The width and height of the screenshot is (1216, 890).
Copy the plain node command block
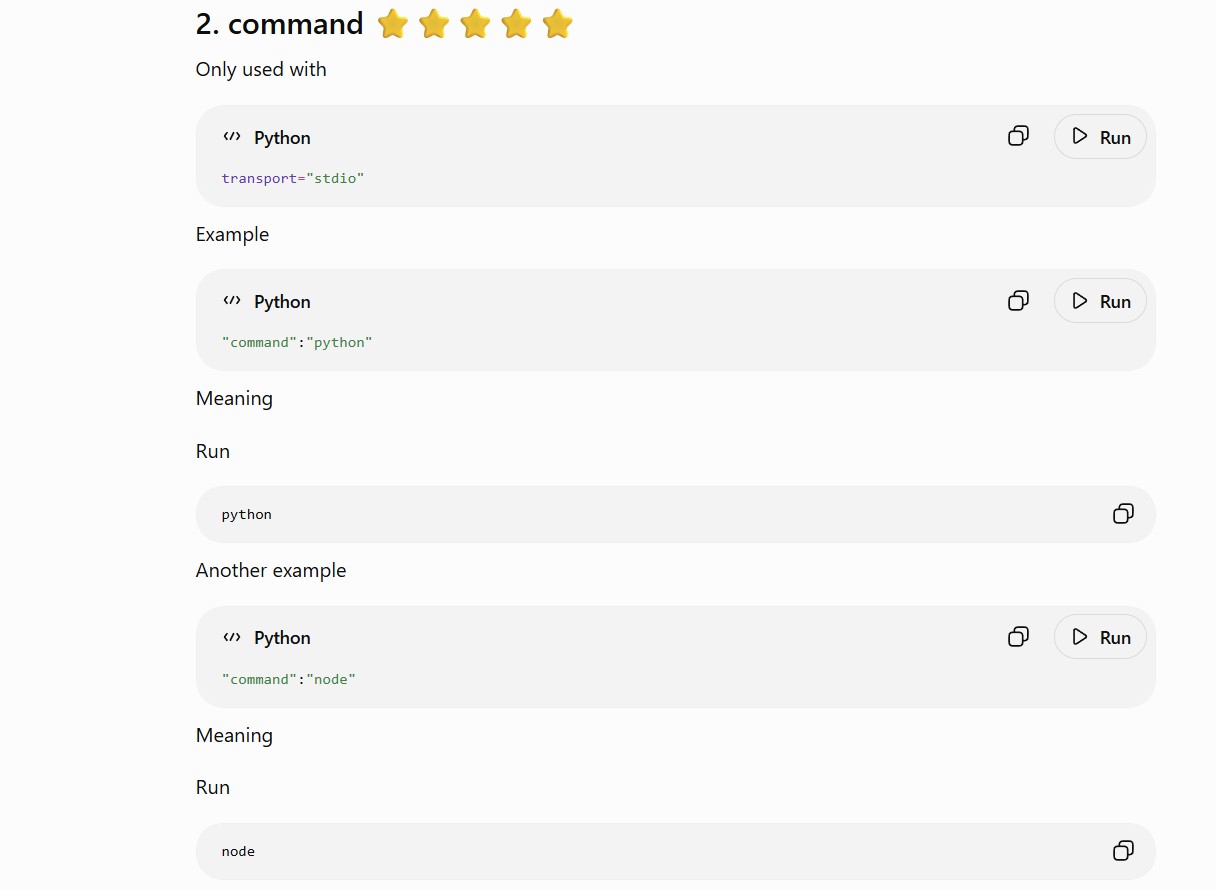1123,851
